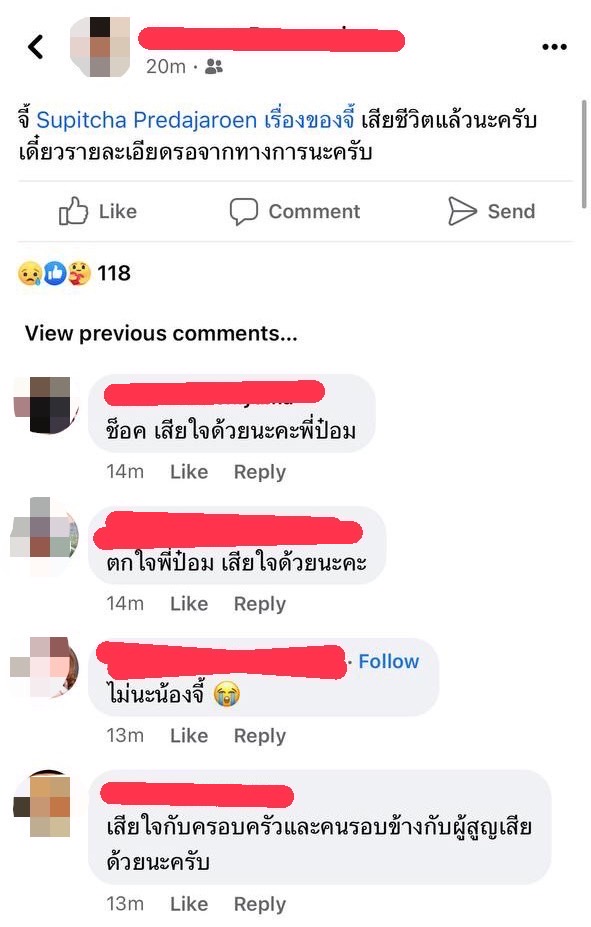The height and width of the screenshot is (927, 591).
Task: Go back using the back arrow
Action: point(36,47)
